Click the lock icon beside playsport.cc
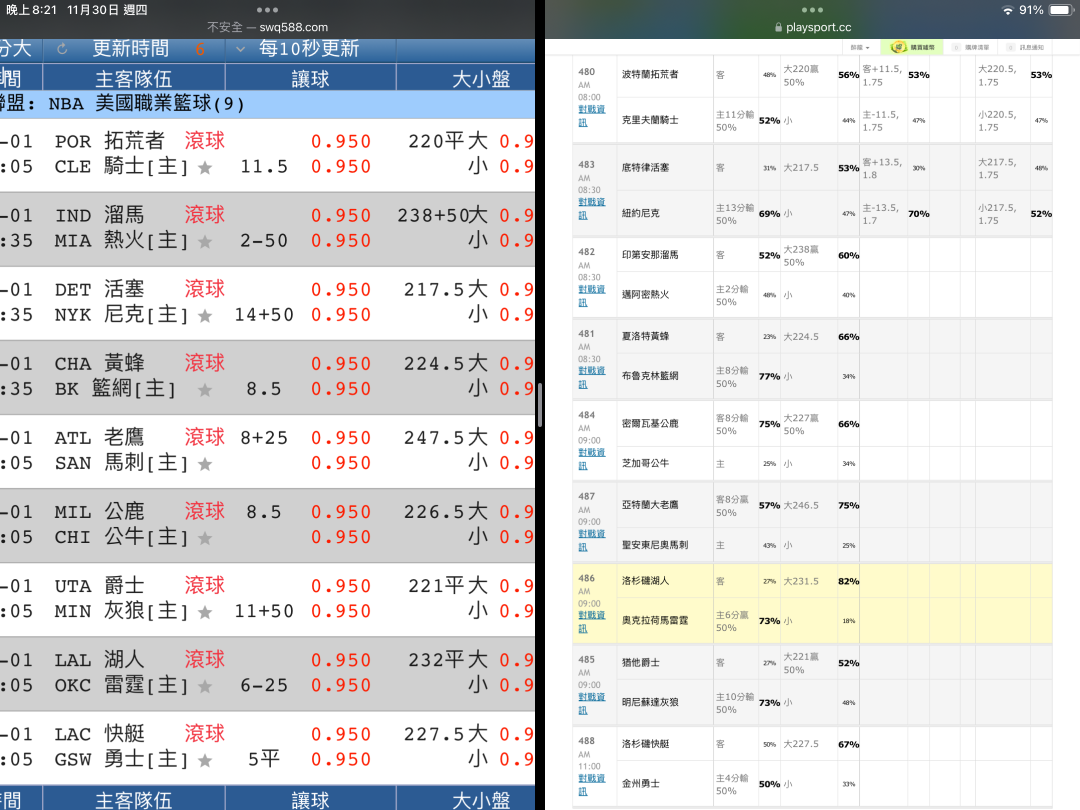Viewport: 1080px width, 810px height. coord(778,28)
